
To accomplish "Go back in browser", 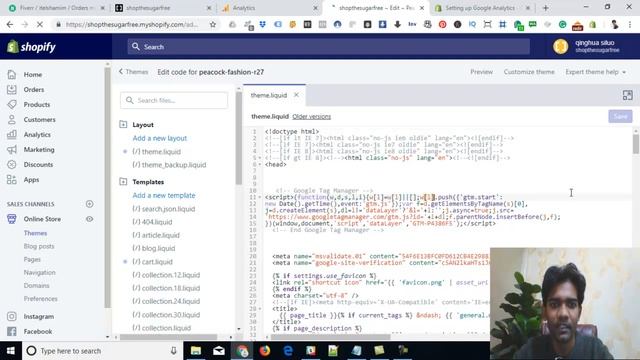I will point(10,24).
